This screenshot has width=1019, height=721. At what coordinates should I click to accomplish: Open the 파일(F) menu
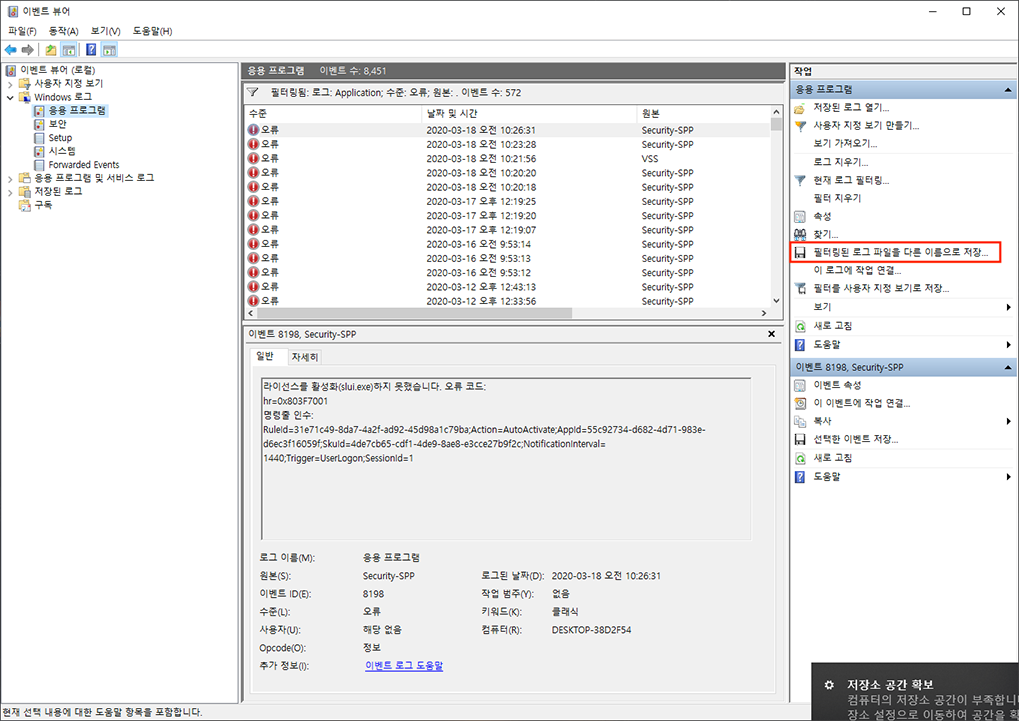(x=22, y=31)
